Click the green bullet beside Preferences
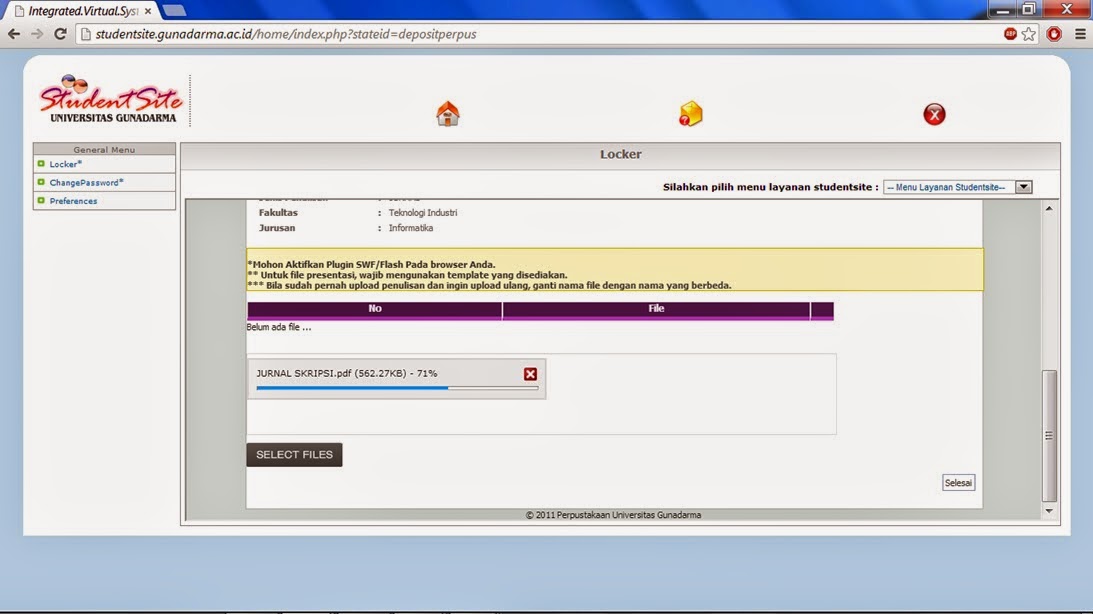Image resolution: width=1093 pixels, height=614 pixels. [x=41, y=200]
